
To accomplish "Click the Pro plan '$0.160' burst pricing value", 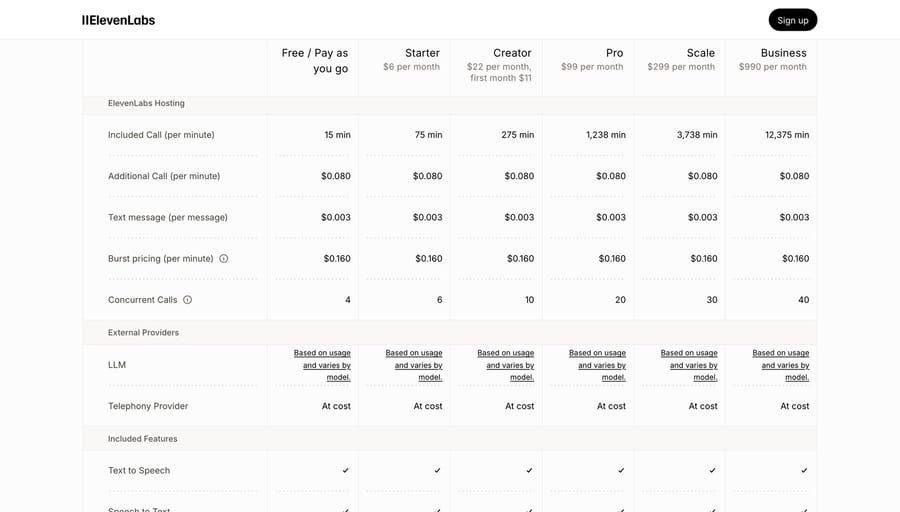I will [x=612, y=259].
